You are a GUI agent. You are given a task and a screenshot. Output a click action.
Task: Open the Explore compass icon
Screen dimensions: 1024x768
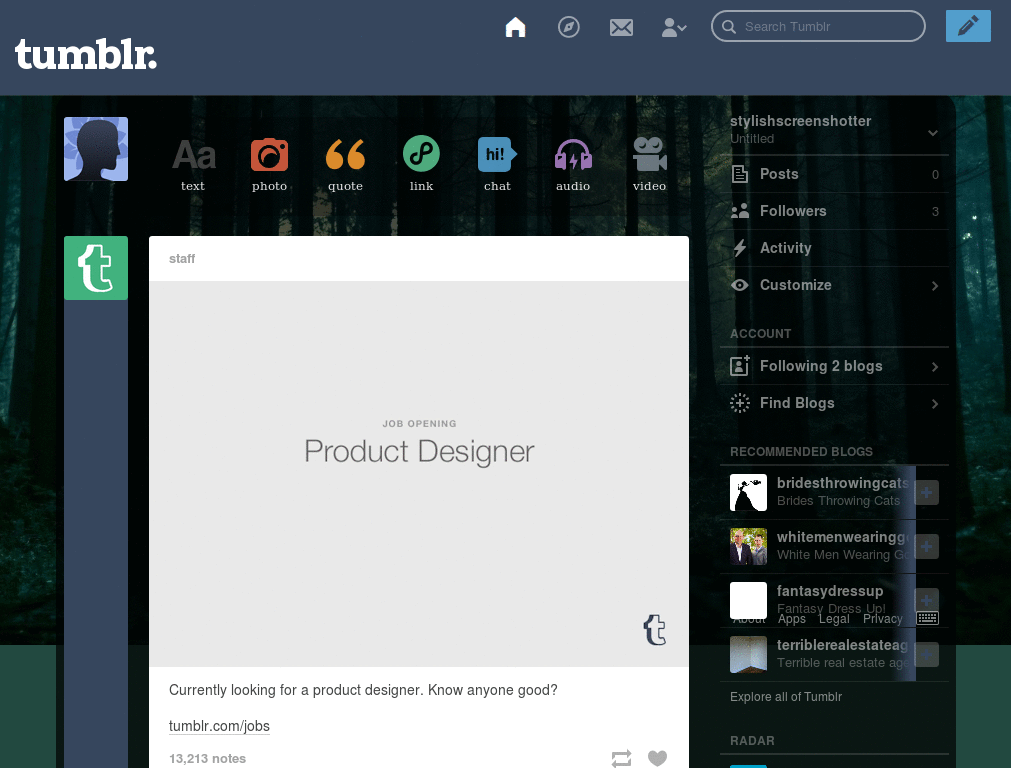click(569, 27)
